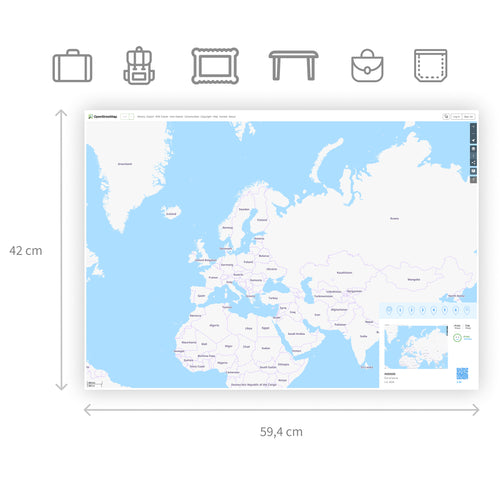This screenshot has width=500, height=500.
Task: Click the Greenland map label
Action: pos(125,164)
